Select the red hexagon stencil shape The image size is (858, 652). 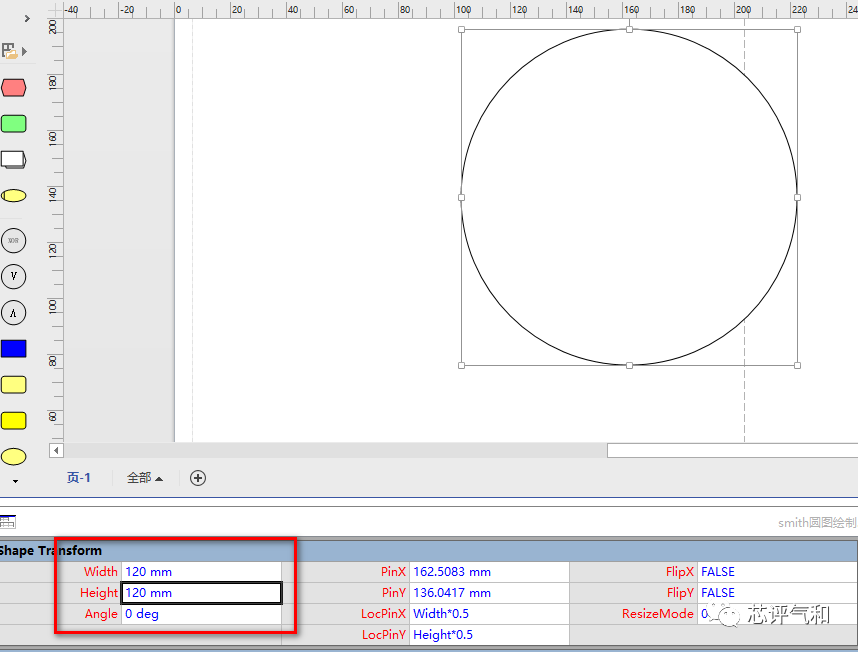[14, 88]
